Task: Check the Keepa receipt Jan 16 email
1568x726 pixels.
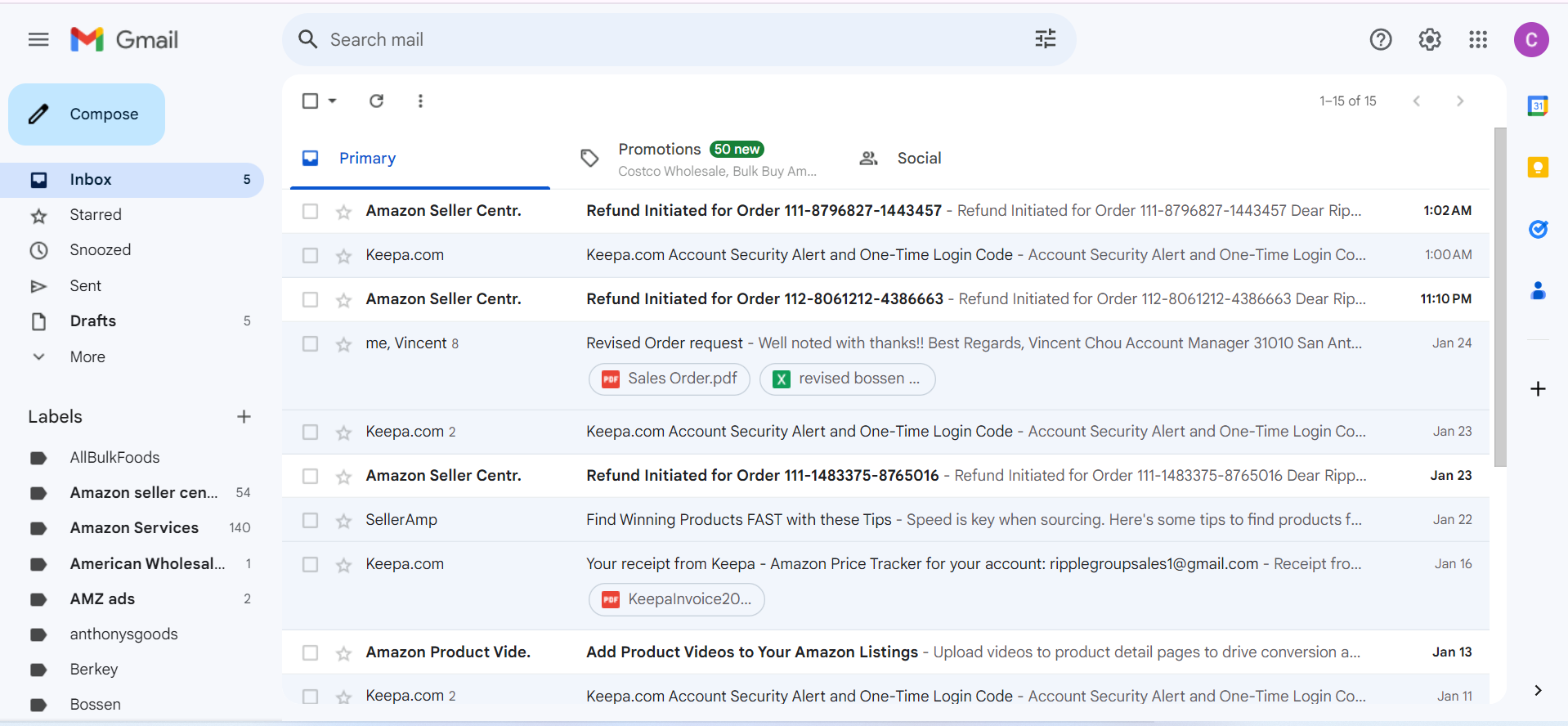Action: point(310,564)
